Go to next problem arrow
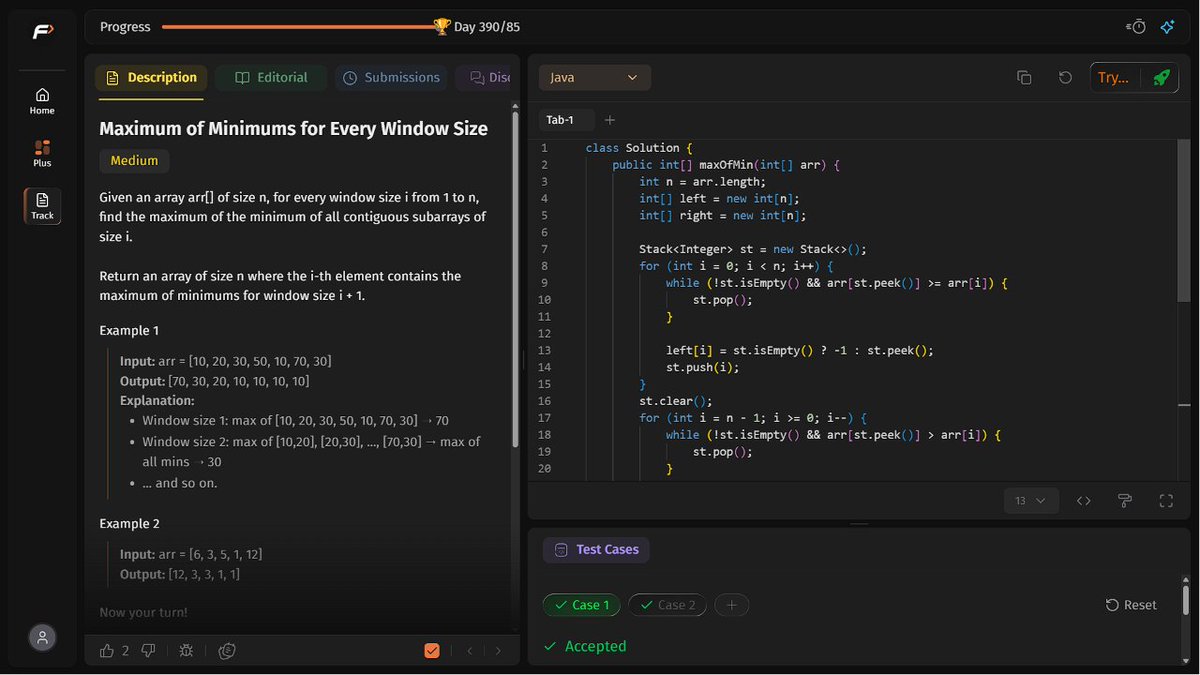This screenshot has width=1200, height=675. coord(498,650)
